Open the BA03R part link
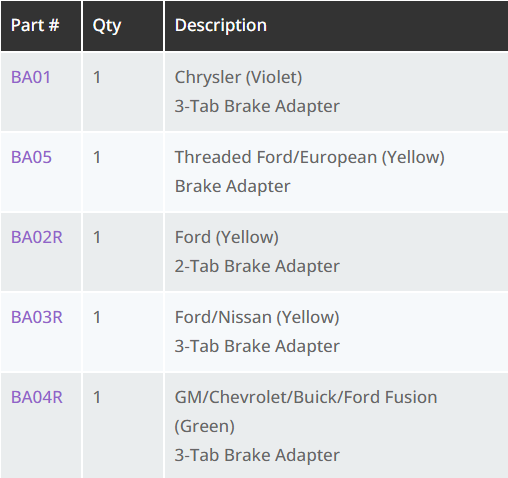Image resolution: width=508 pixels, height=478 pixels. pyautogui.click(x=37, y=317)
